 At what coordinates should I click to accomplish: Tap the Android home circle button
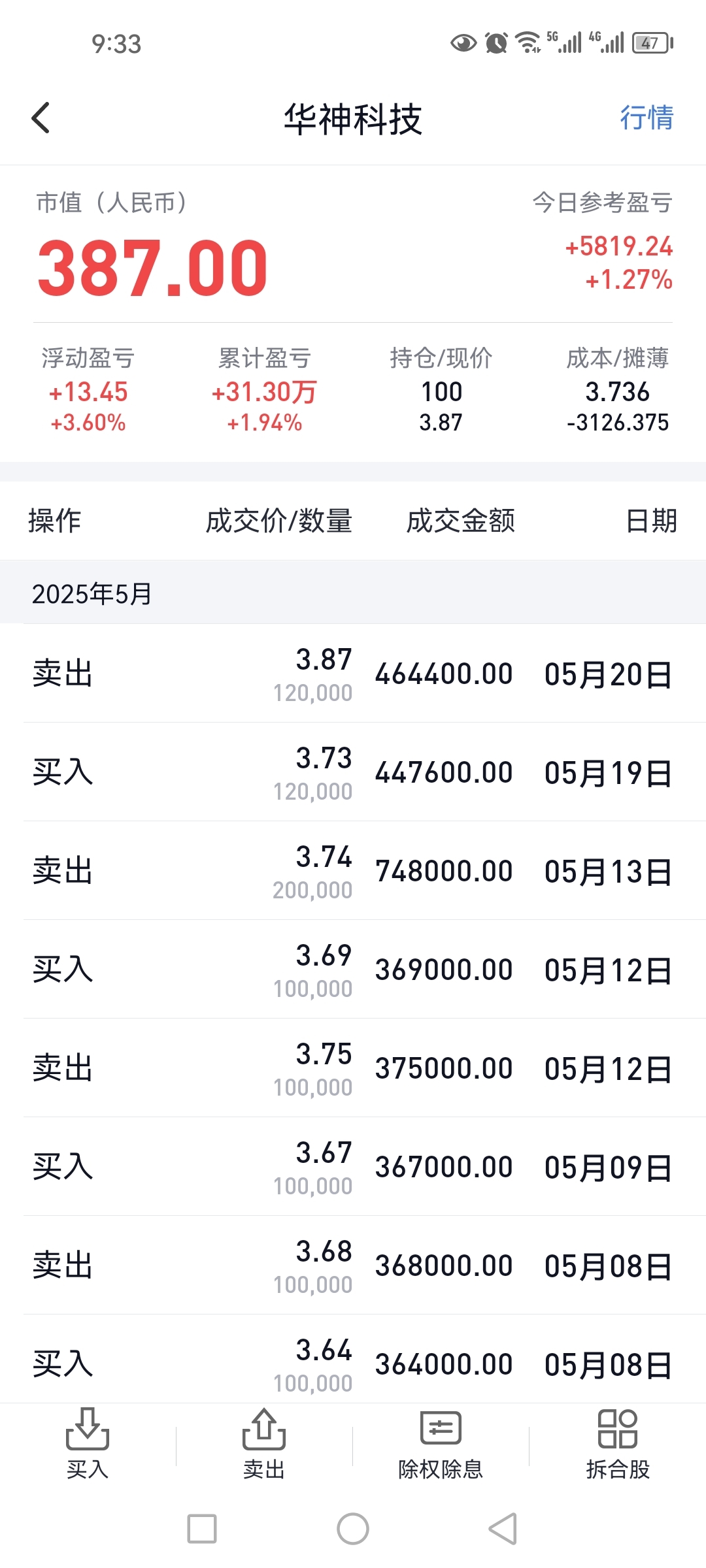click(353, 1529)
